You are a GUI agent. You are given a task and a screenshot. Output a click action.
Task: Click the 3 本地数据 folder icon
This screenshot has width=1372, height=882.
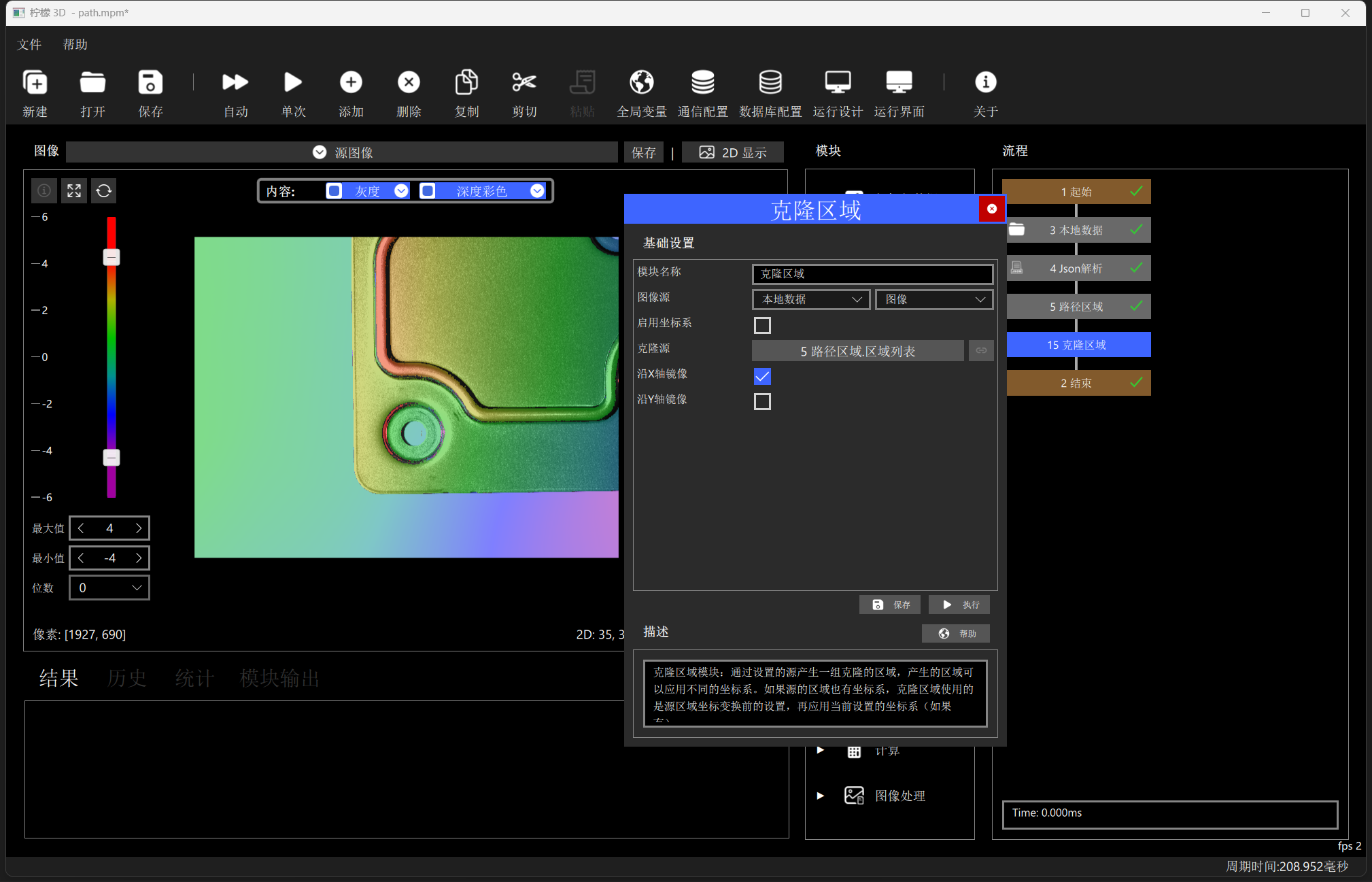point(1016,229)
